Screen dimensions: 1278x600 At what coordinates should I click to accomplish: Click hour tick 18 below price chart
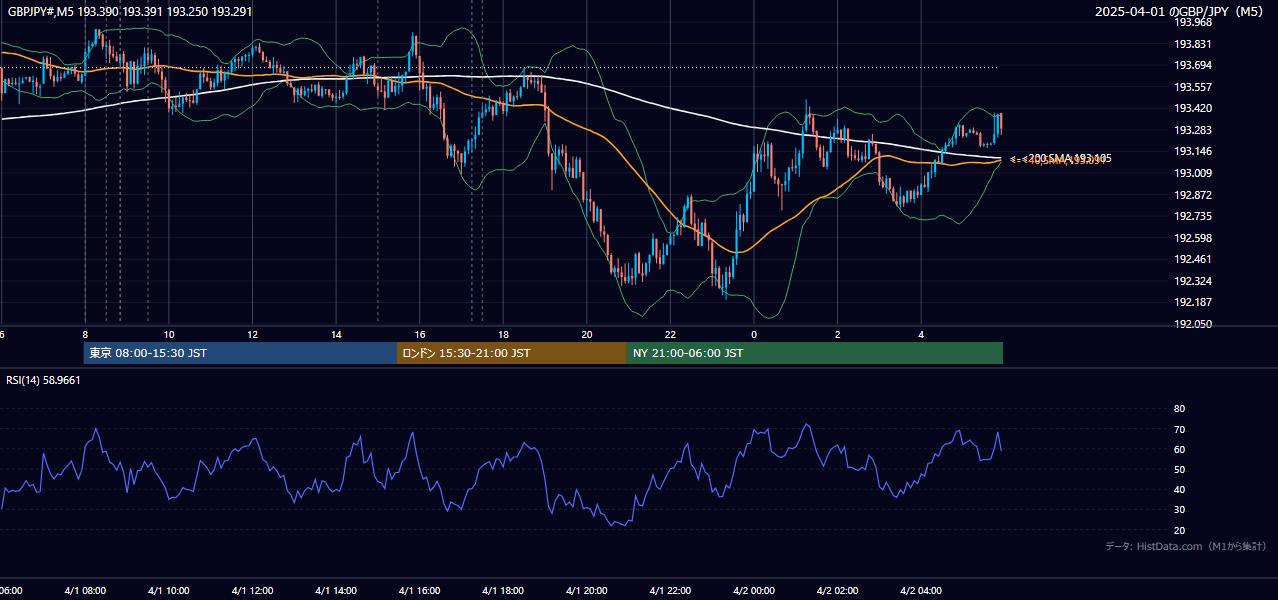coord(503,334)
